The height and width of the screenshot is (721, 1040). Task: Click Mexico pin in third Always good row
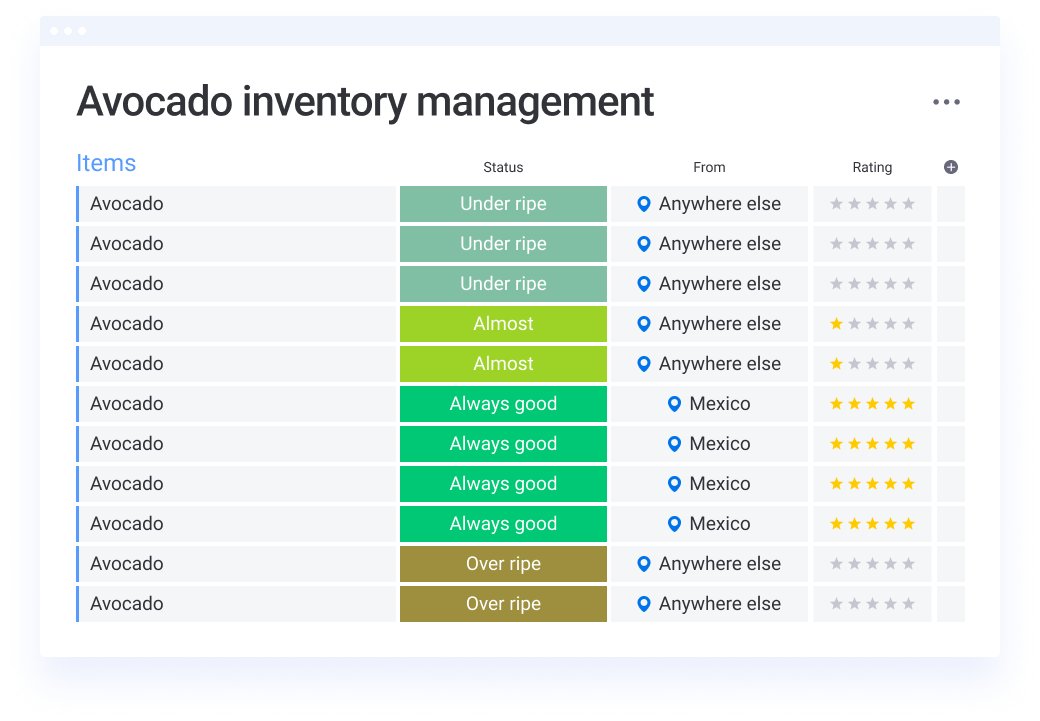pos(674,484)
